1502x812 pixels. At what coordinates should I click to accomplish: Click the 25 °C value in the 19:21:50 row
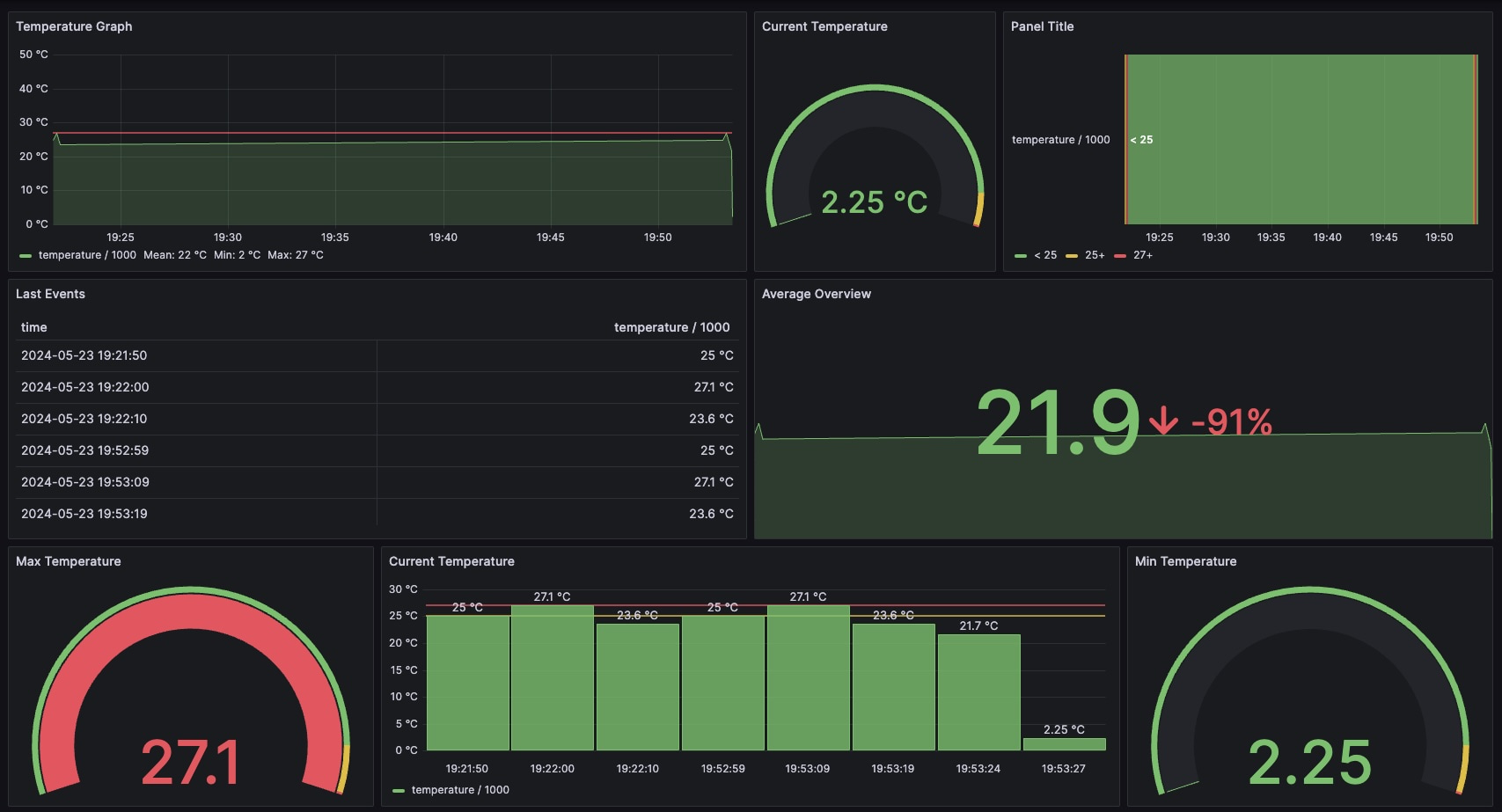(x=717, y=355)
